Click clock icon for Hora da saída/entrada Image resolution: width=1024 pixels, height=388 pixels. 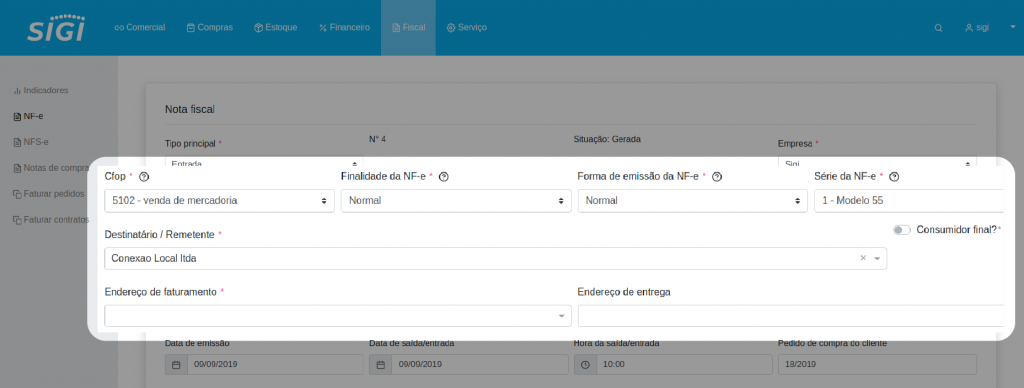pyautogui.click(x=585, y=364)
